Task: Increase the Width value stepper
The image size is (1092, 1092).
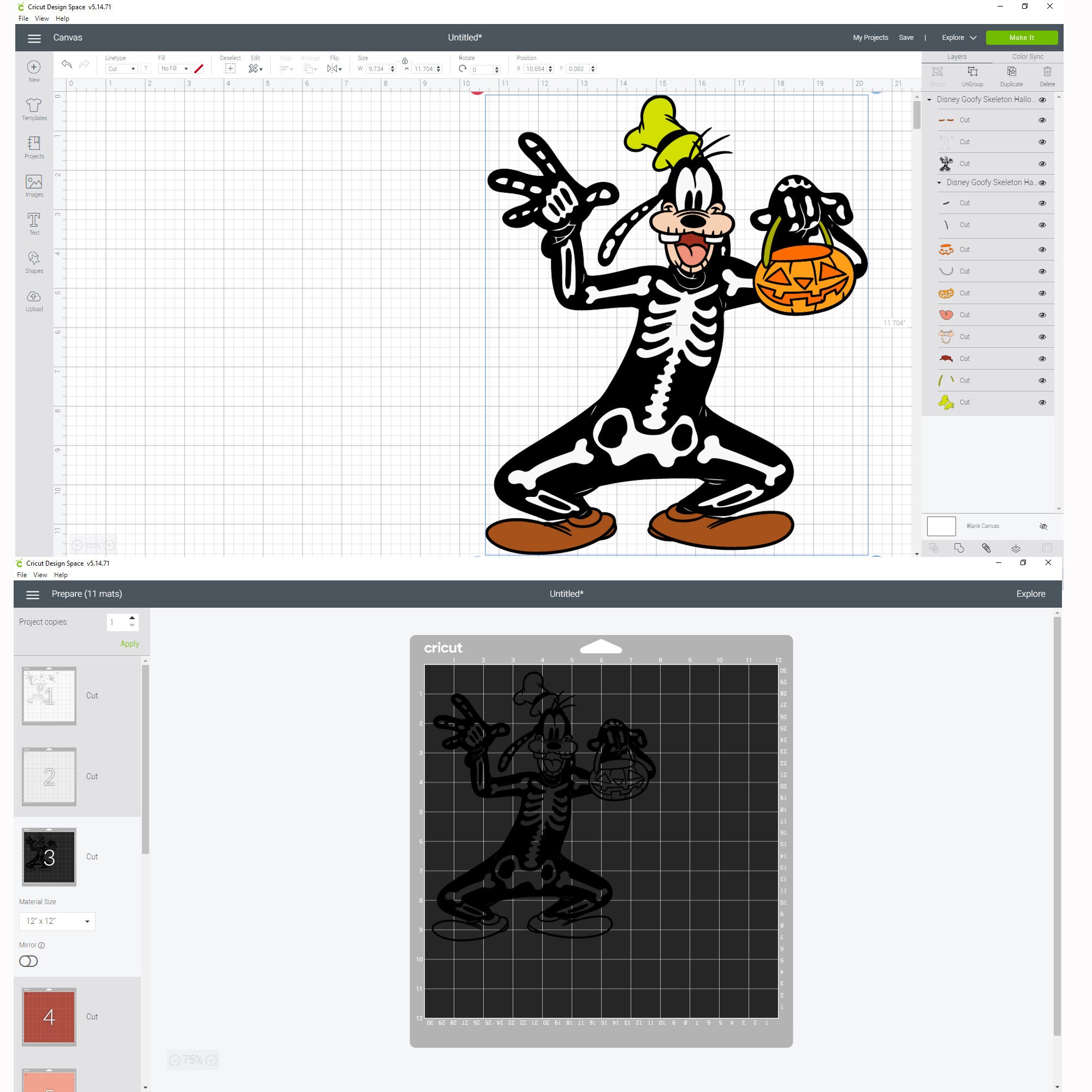Action: pyautogui.click(x=392, y=67)
